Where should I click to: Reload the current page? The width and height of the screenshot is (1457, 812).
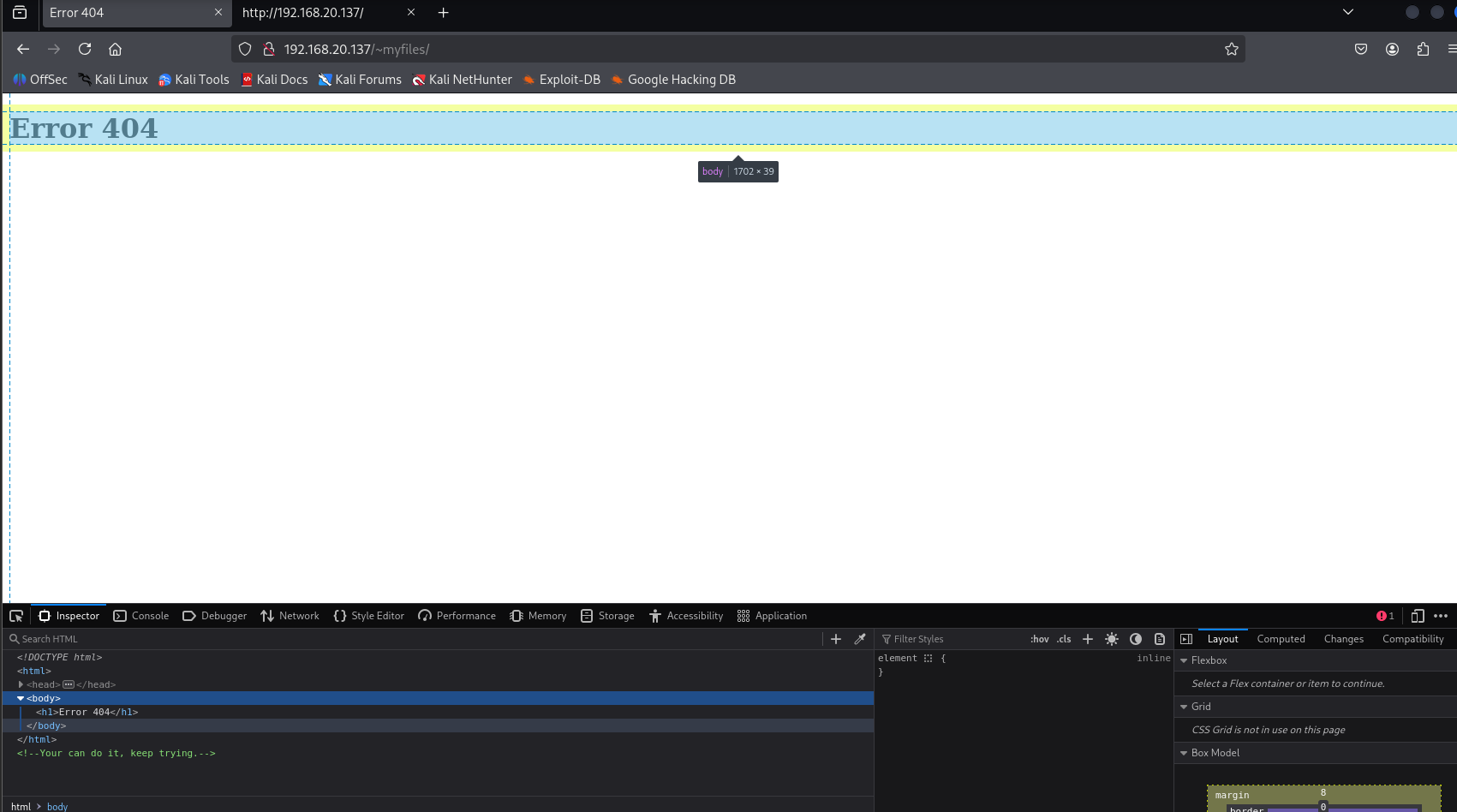(85, 50)
